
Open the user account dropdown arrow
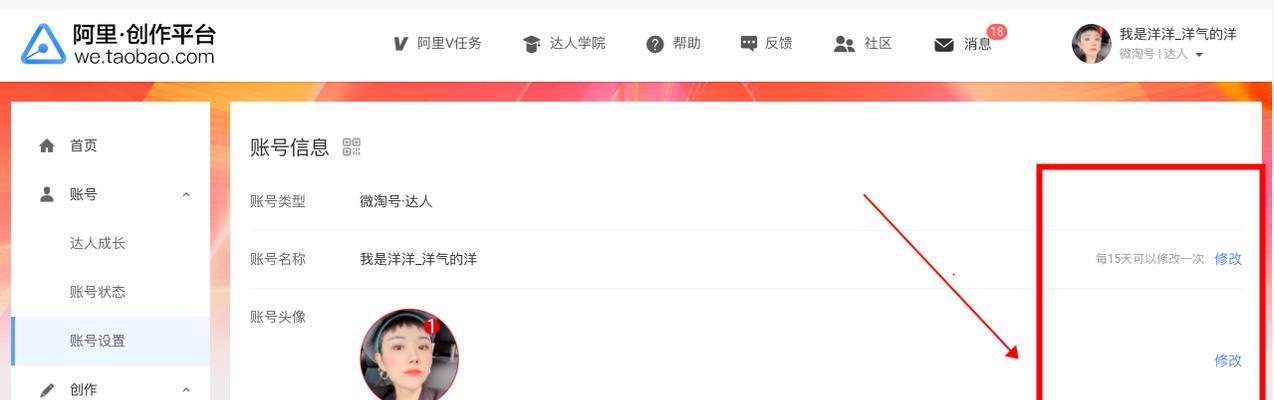pos(1199,55)
